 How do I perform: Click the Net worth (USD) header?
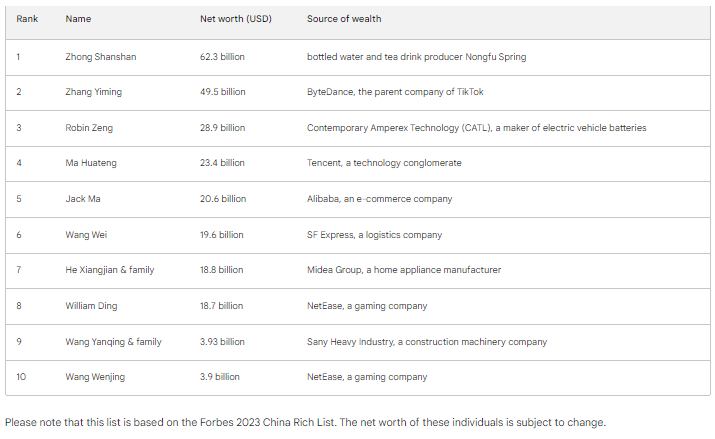[x=236, y=19]
